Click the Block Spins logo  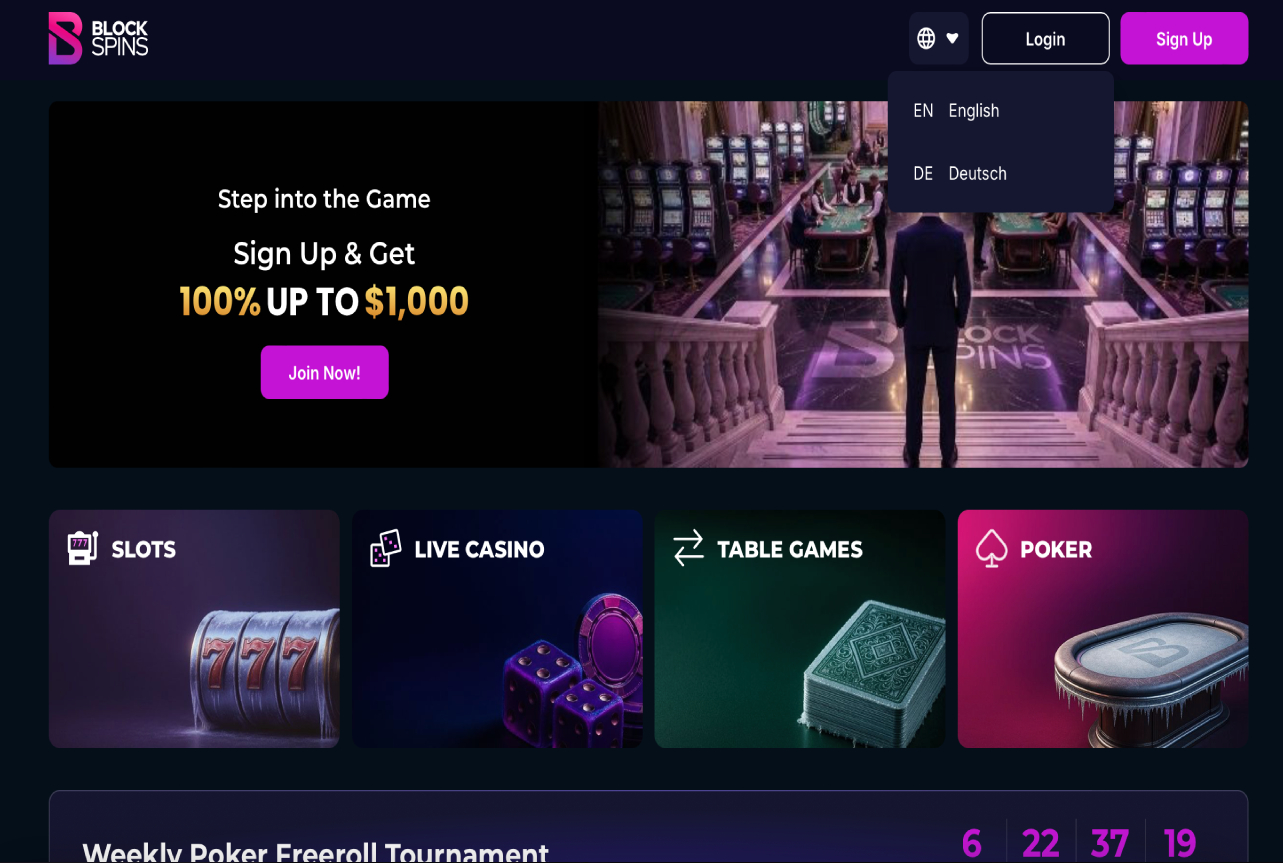[98, 38]
